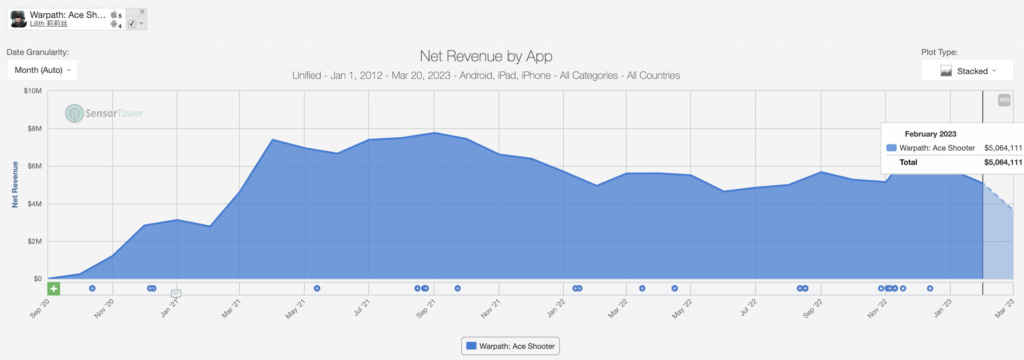Click the Warpath: Ace Shooter app icon thumbnail
Screen dimensions: 1024x360
coord(18,18)
